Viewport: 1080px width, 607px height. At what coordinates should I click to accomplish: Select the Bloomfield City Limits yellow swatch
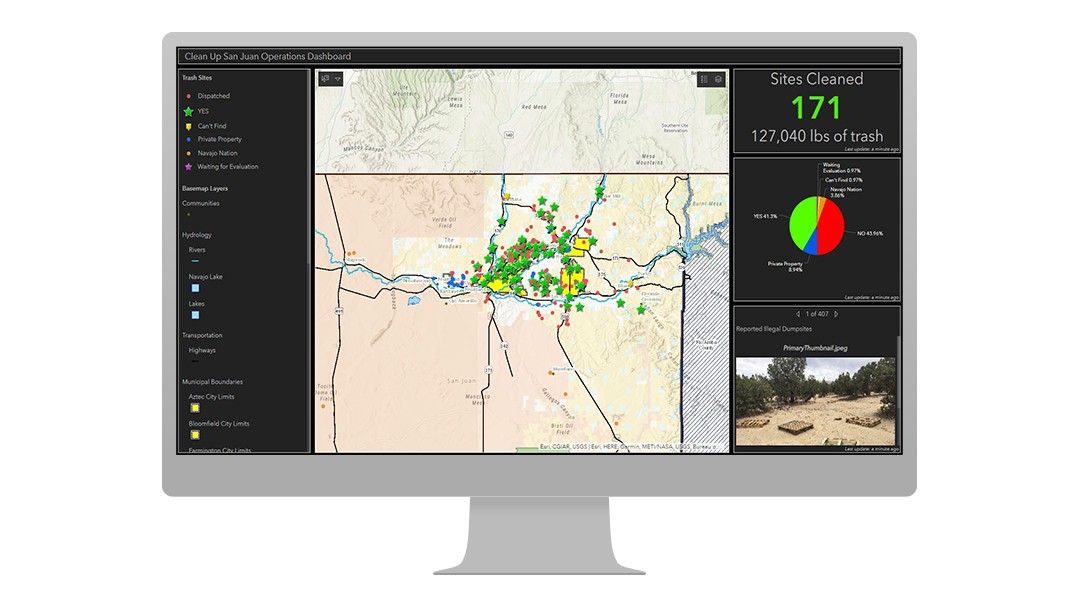[195, 435]
